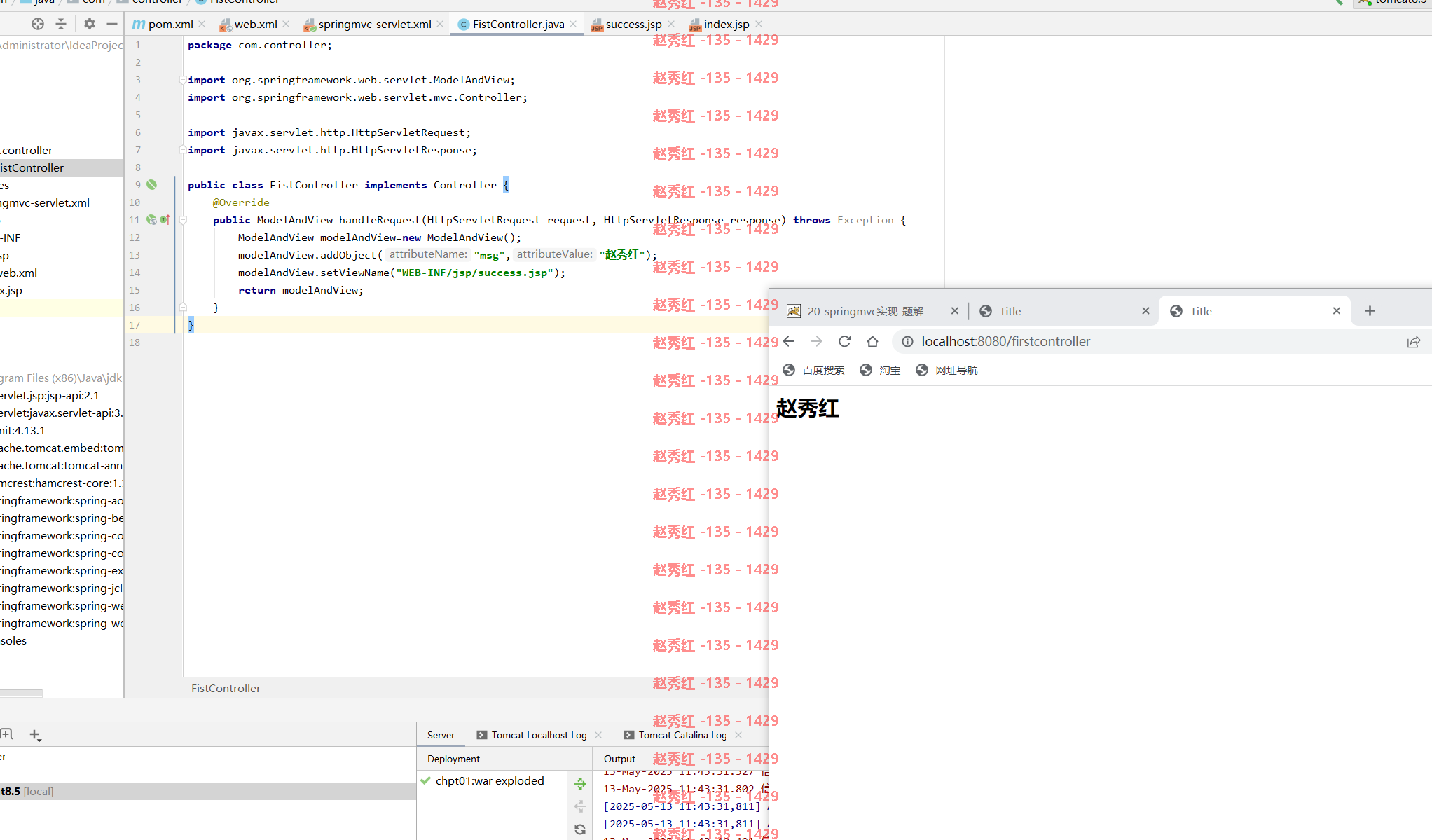Select springmvc-servlet.xml in project tree
The width and height of the screenshot is (1432, 840).
click(45, 202)
